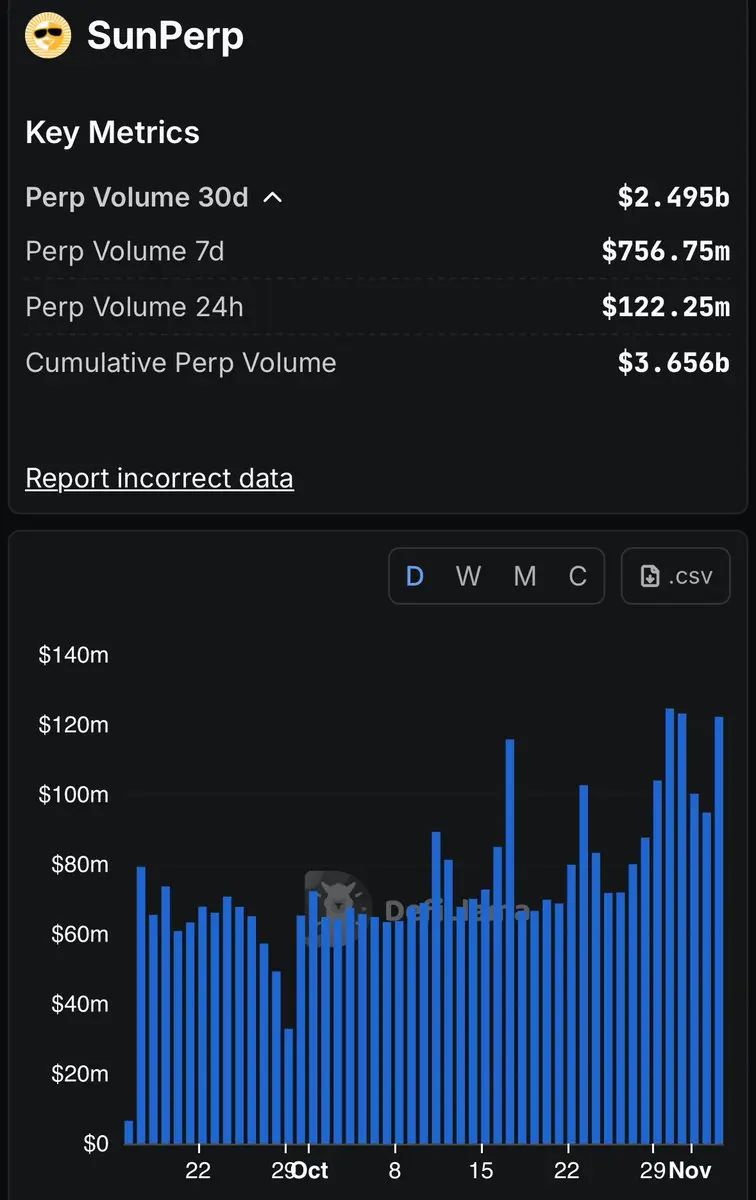
Task: Click the rightmost bar in the chart
Action: pyautogui.click(x=718, y=930)
